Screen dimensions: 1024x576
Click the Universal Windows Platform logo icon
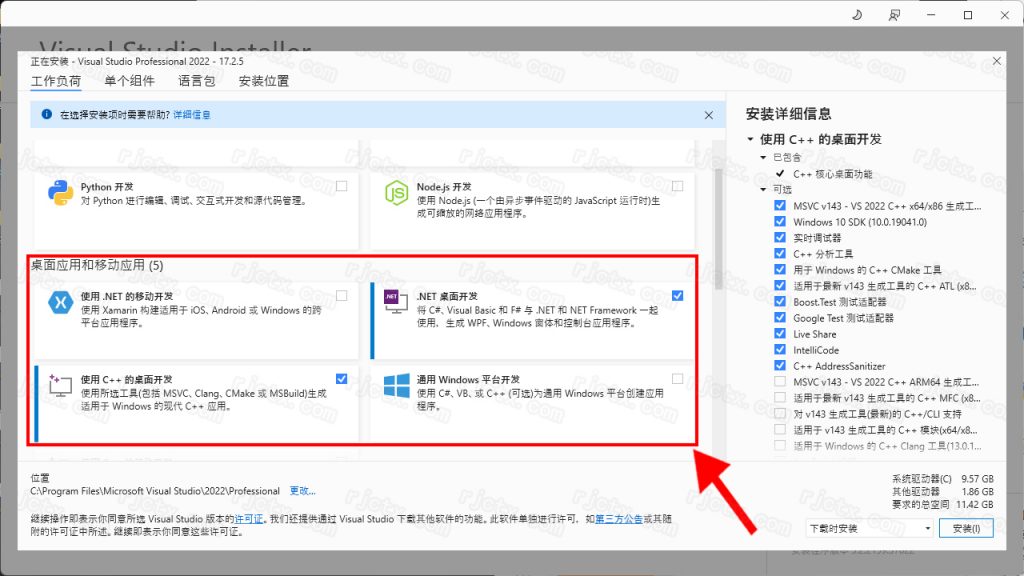[x=397, y=387]
